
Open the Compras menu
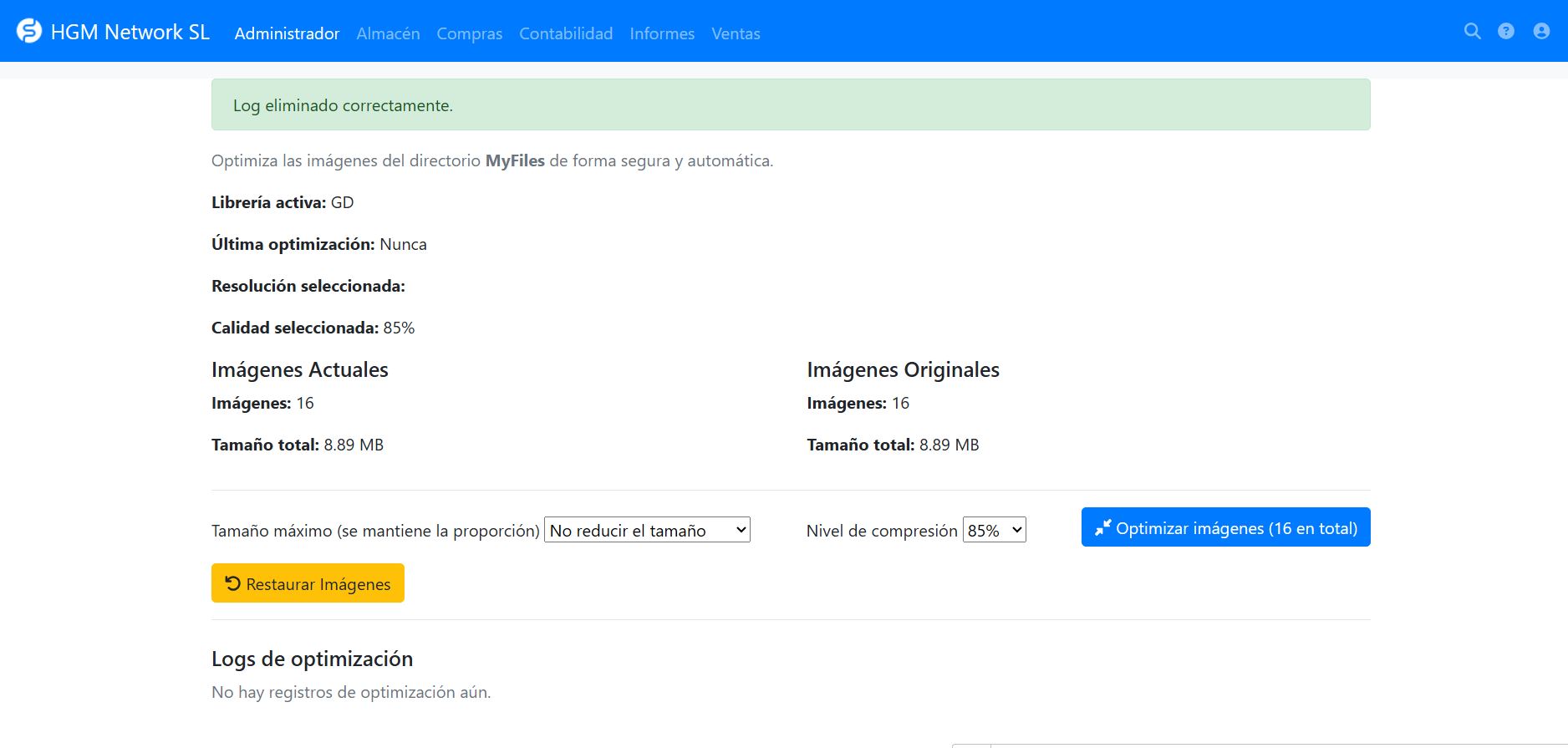click(469, 33)
